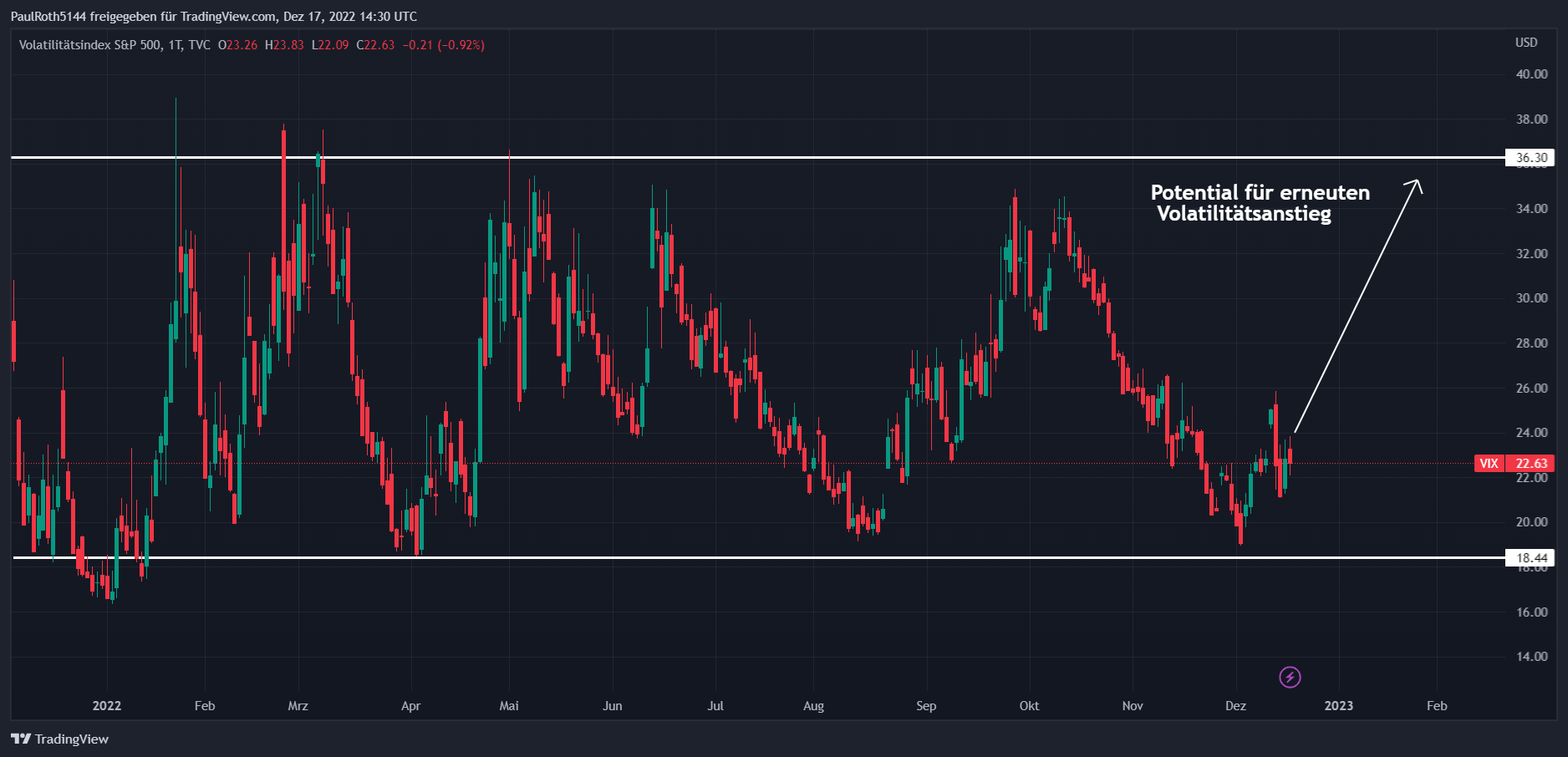Click the high value H23.83
This screenshot has width=1568, height=757.
[284, 45]
